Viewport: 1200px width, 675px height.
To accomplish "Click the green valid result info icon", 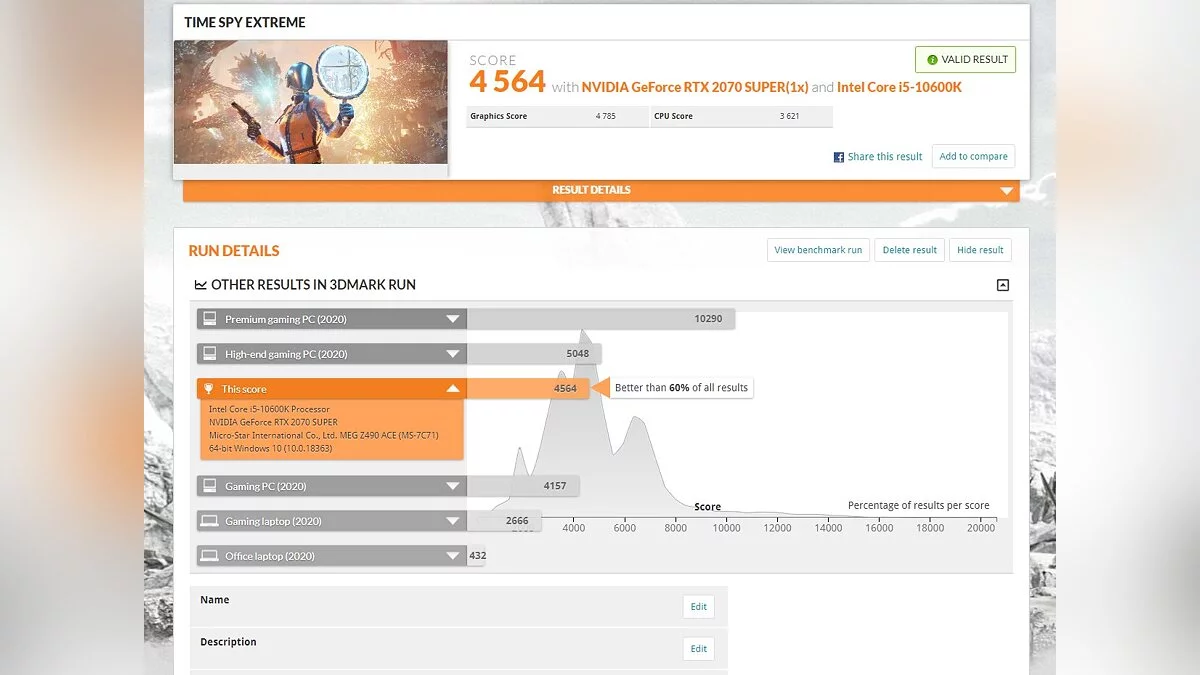I will point(932,60).
